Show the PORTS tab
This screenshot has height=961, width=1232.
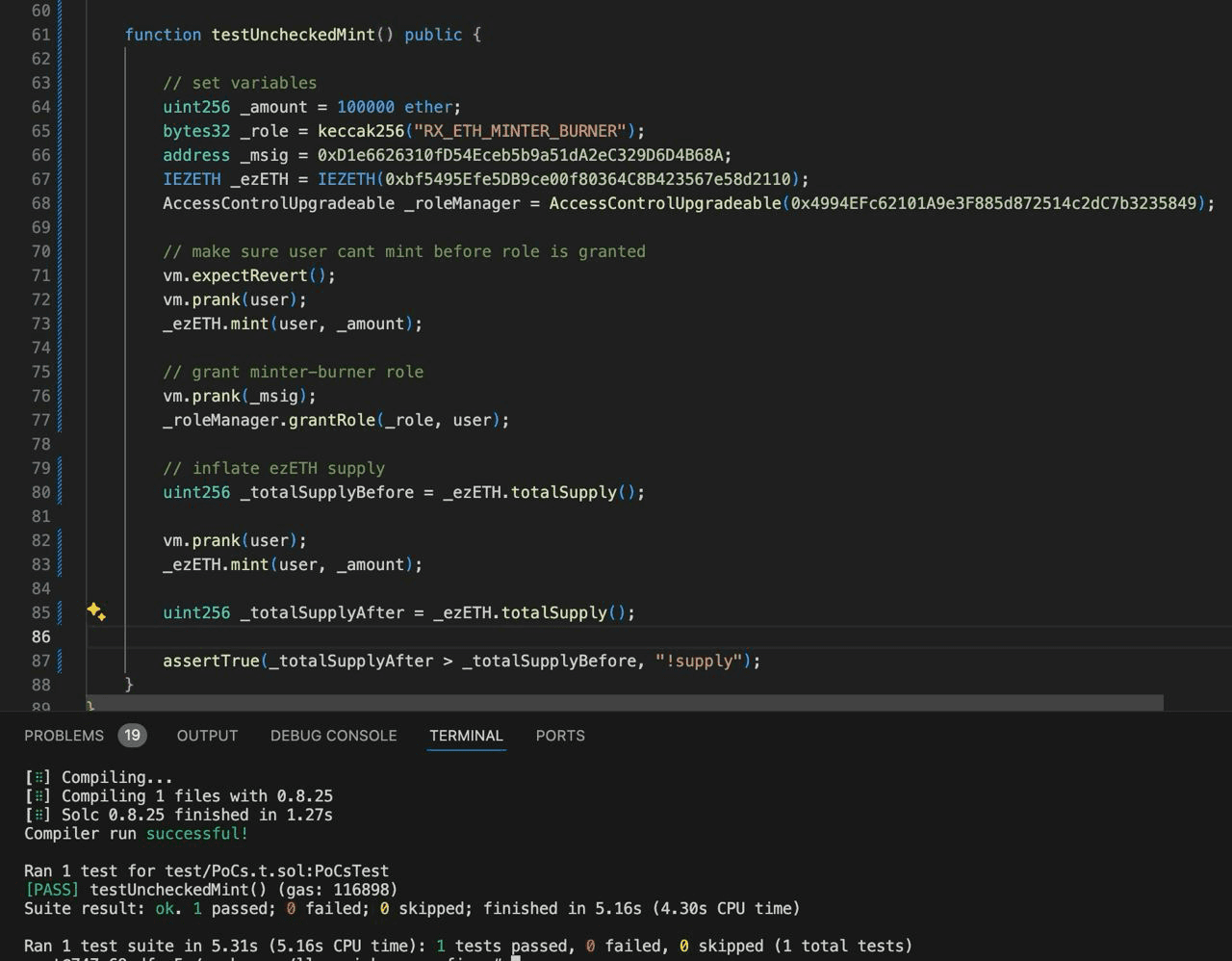pyautogui.click(x=560, y=736)
